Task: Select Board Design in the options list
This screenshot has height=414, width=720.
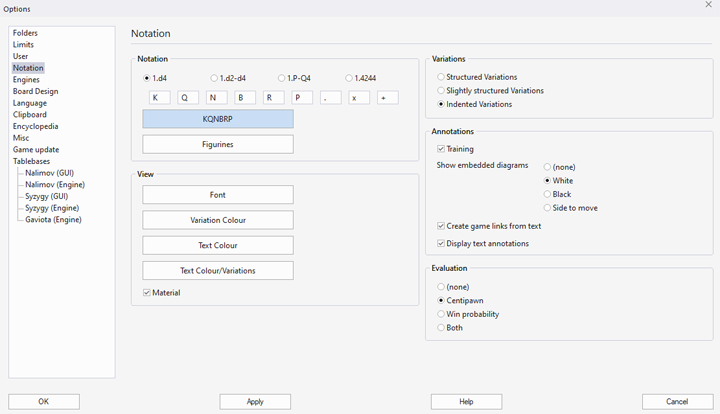Action: point(35,92)
